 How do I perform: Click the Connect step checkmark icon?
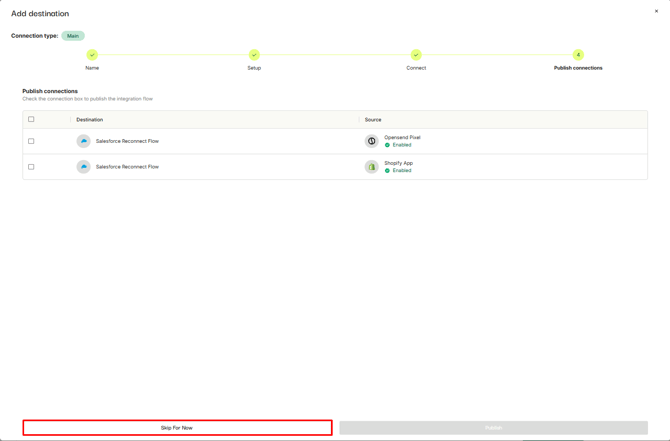[416, 55]
